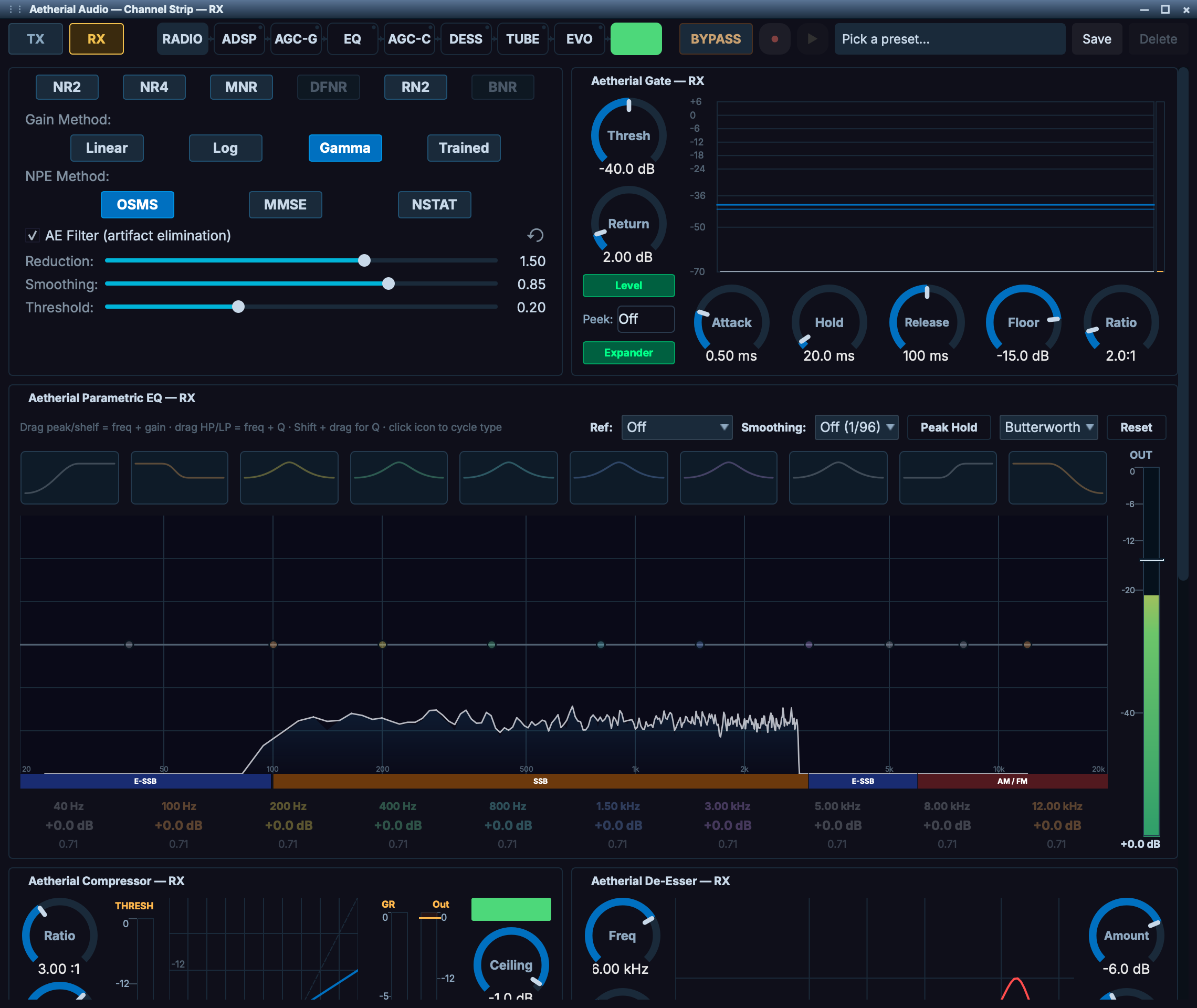Open the DESS module tab
Image resolution: width=1197 pixels, height=1008 pixels.
coord(466,39)
